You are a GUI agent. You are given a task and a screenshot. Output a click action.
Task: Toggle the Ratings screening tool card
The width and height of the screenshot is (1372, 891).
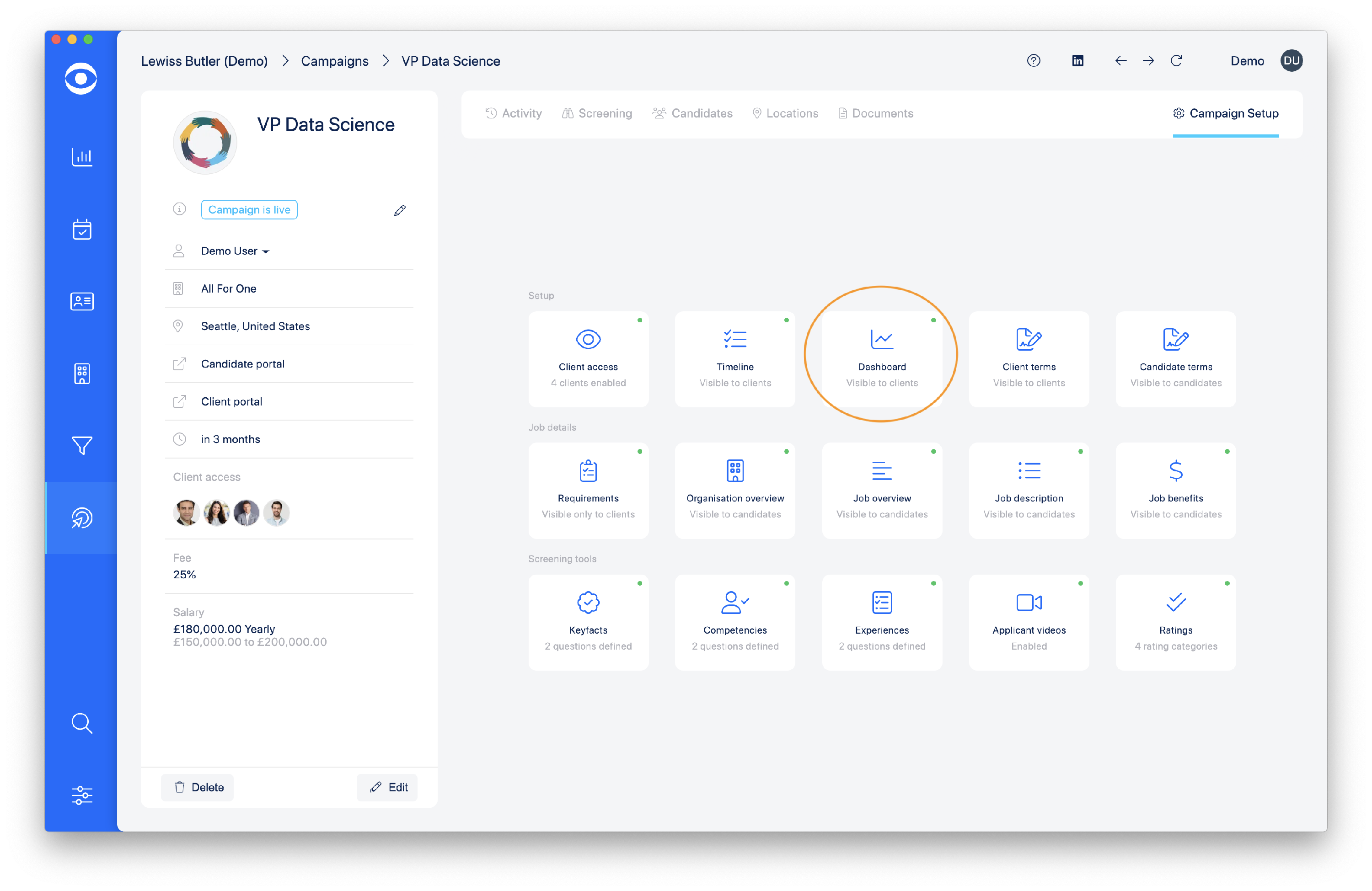1175,623
